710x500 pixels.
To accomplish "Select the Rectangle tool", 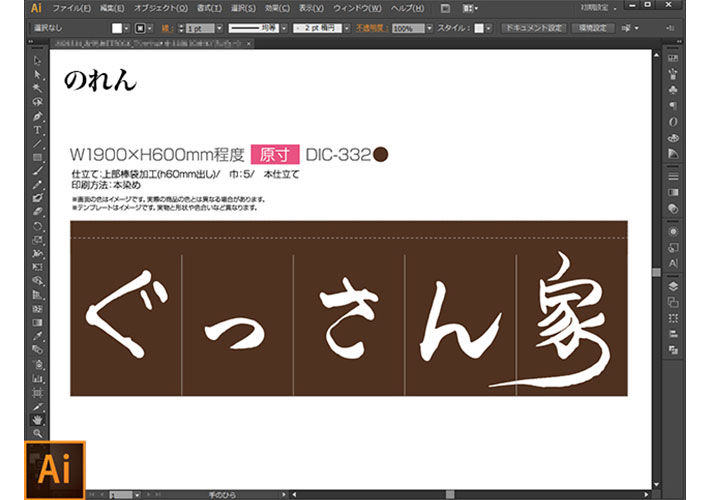I will click(37, 158).
